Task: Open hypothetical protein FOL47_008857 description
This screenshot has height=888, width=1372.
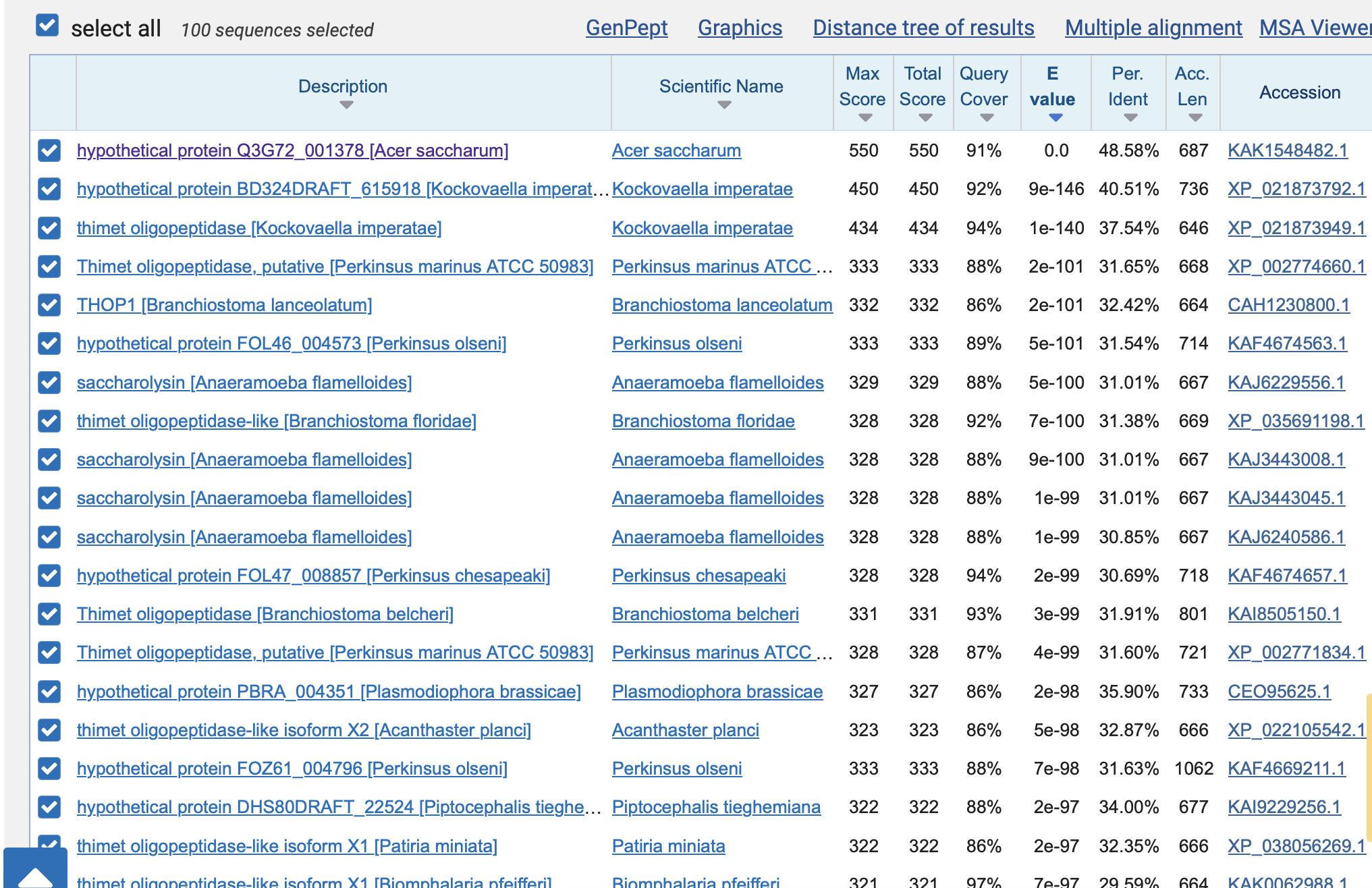Action: 313,576
